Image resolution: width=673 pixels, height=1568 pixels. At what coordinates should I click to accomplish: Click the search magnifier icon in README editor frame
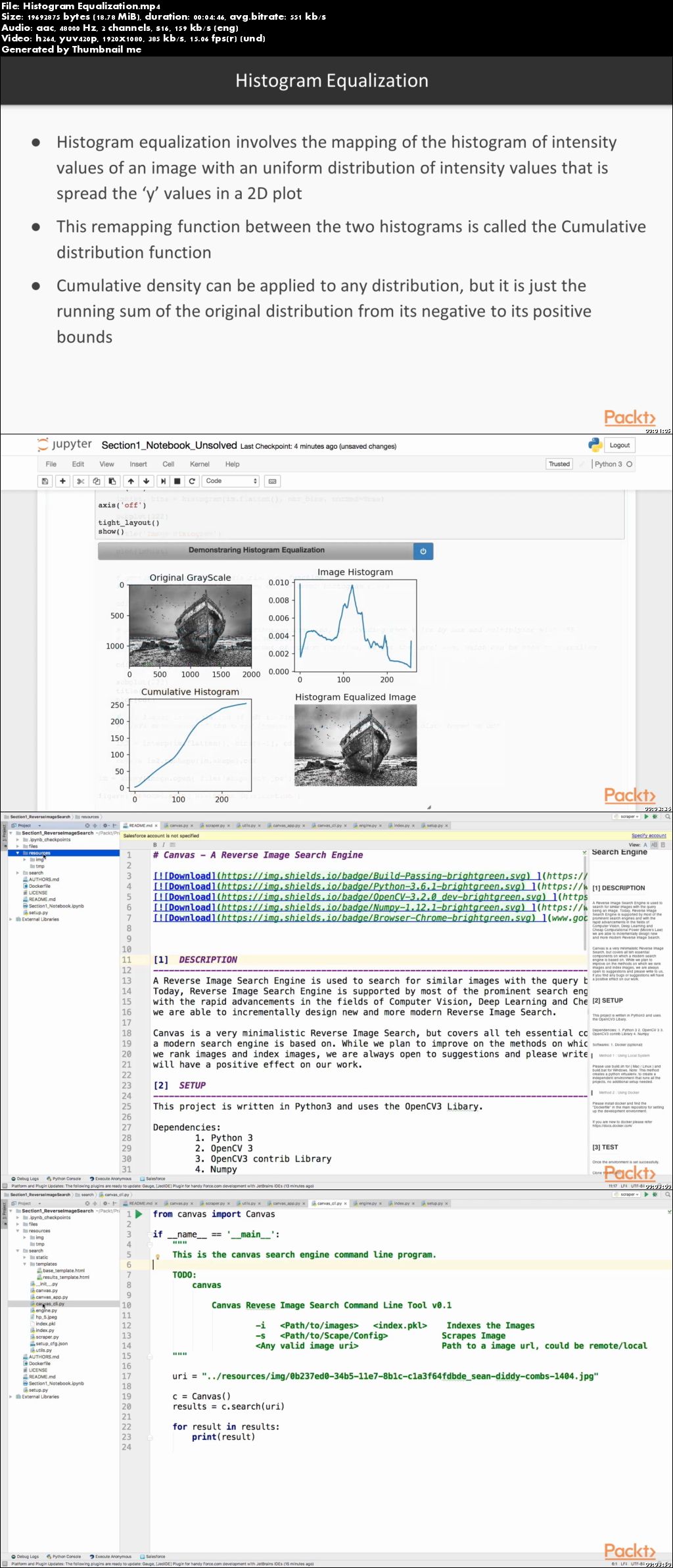click(668, 817)
